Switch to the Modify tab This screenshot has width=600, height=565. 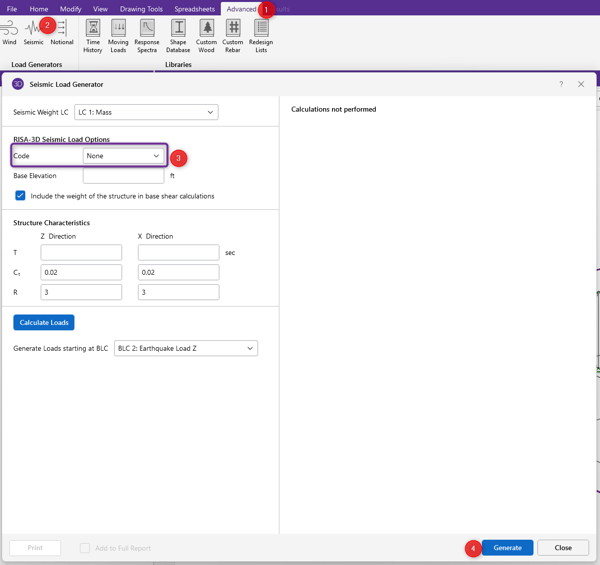(x=70, y=9)
